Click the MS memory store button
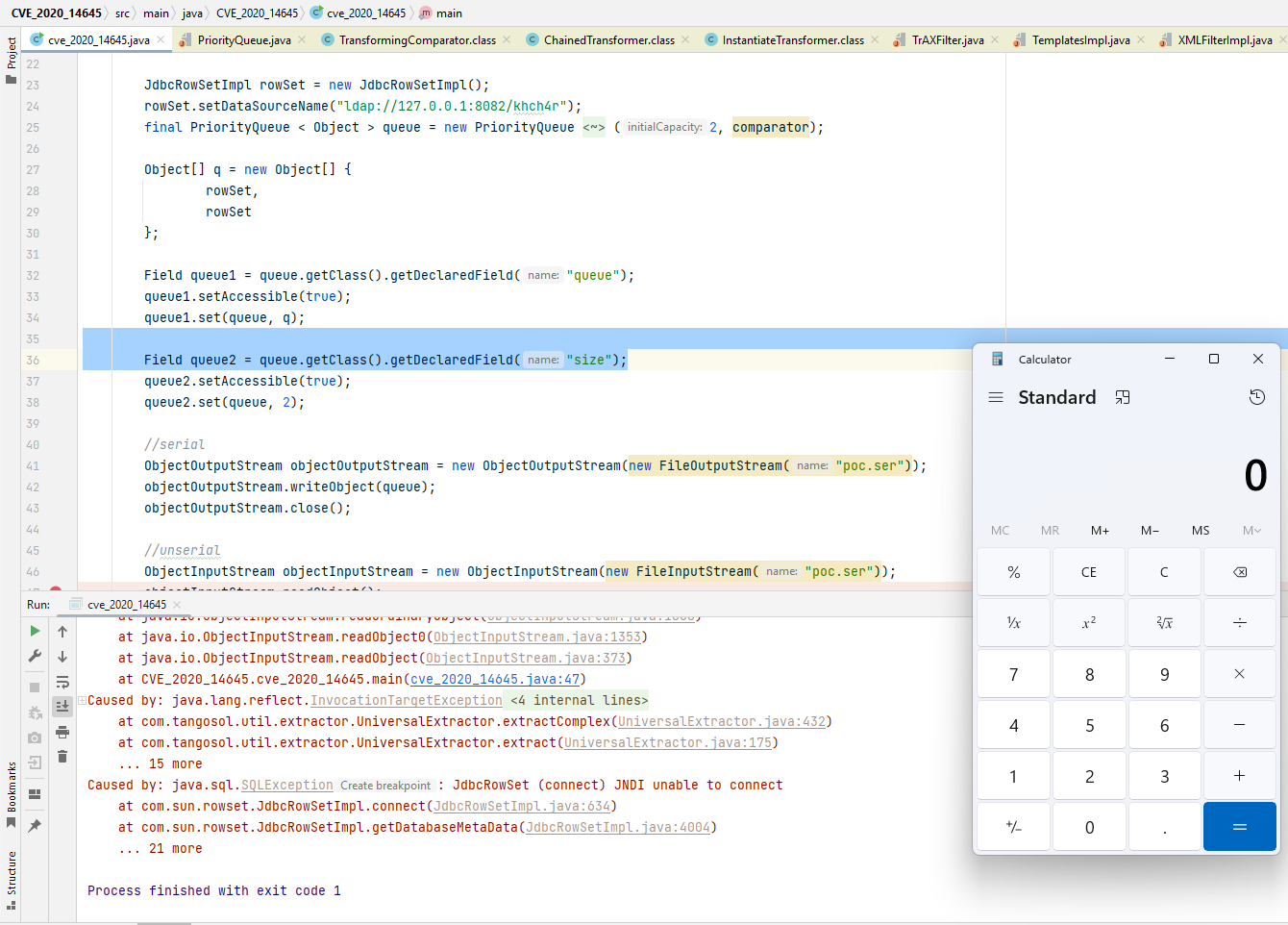The width and height of the screenshot is (1288, 925). click(x=1201, y=531)
